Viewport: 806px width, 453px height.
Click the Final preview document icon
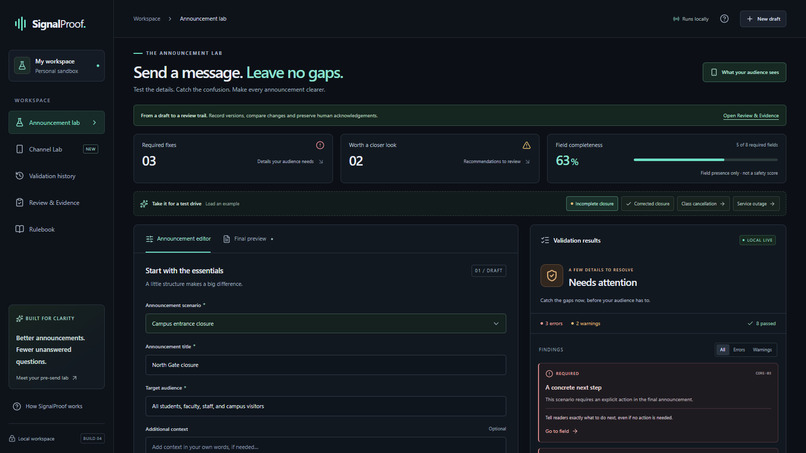227,239
